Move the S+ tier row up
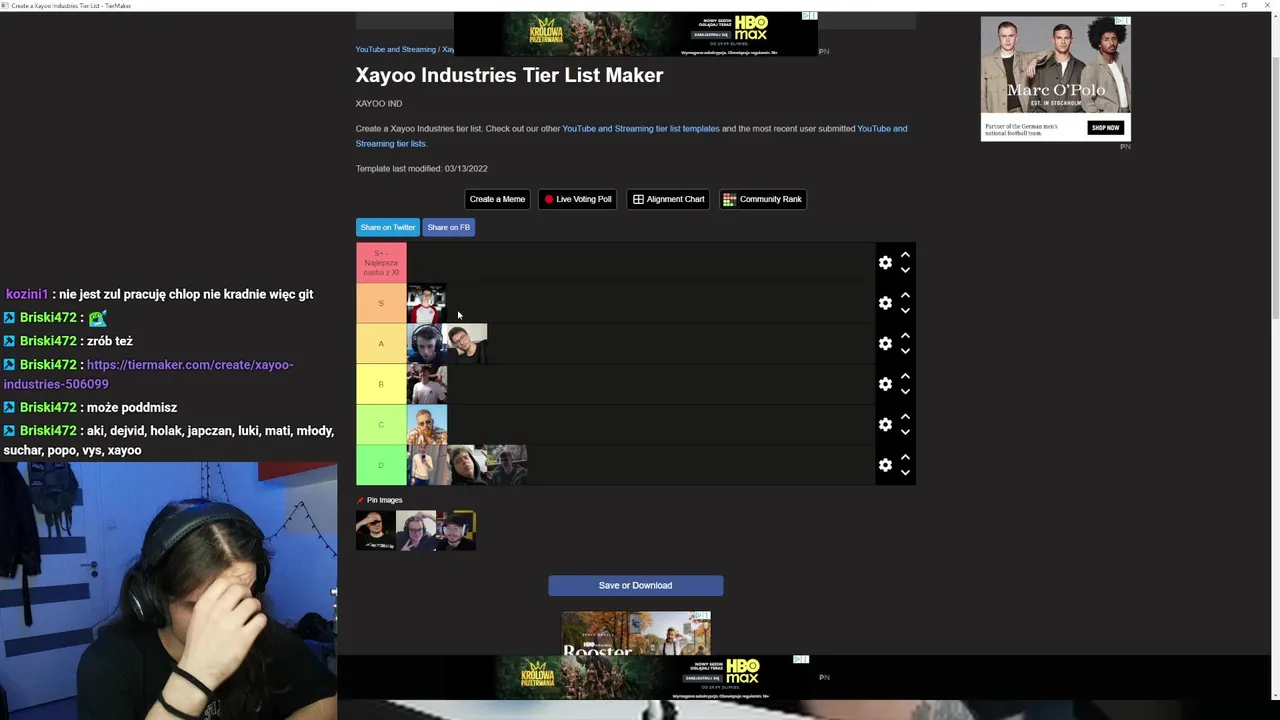Screen dimensions: 1280x720 pyautogui.click(x=905, y=255)
